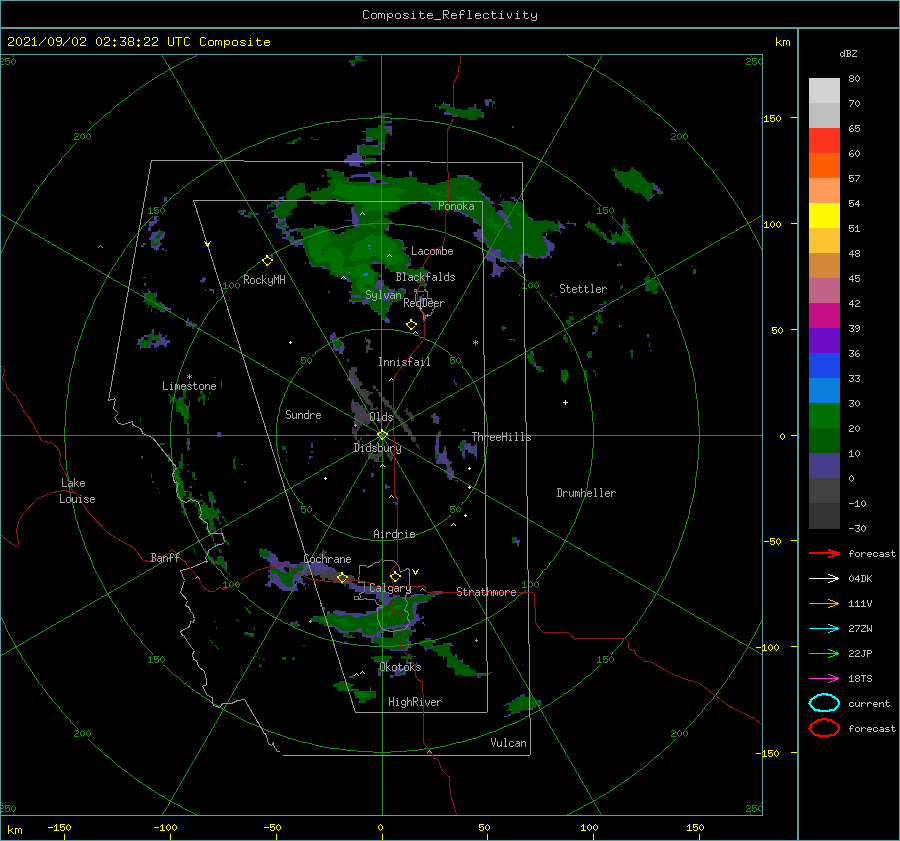Click the cyan current ellipse icon
The image size is (900, 841).
824,703
